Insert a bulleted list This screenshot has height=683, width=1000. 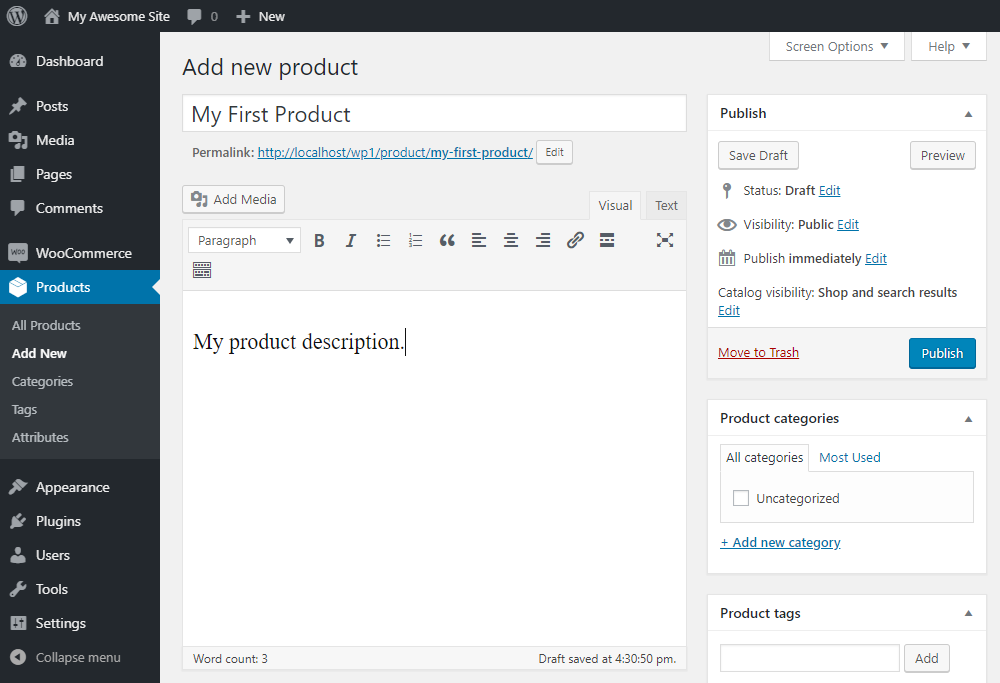click(383, 240)
